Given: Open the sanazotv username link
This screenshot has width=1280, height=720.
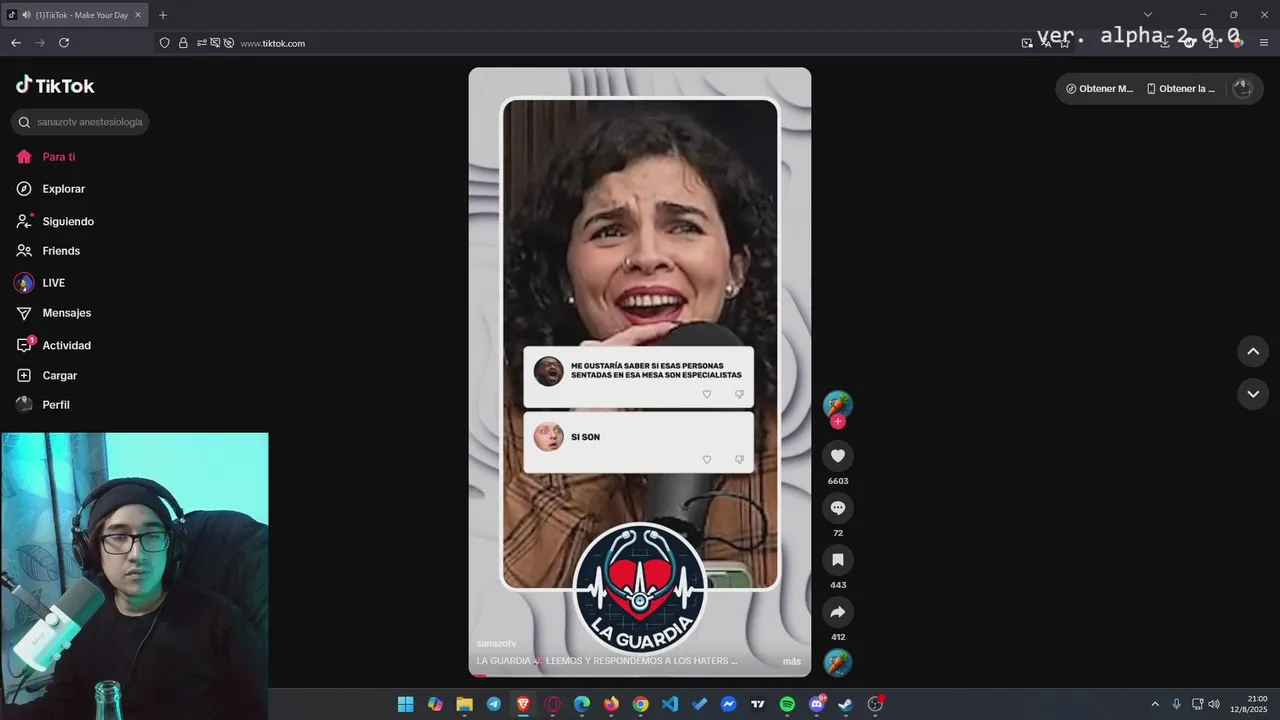Looking at the screenshot, I should (x=496, y=643).
